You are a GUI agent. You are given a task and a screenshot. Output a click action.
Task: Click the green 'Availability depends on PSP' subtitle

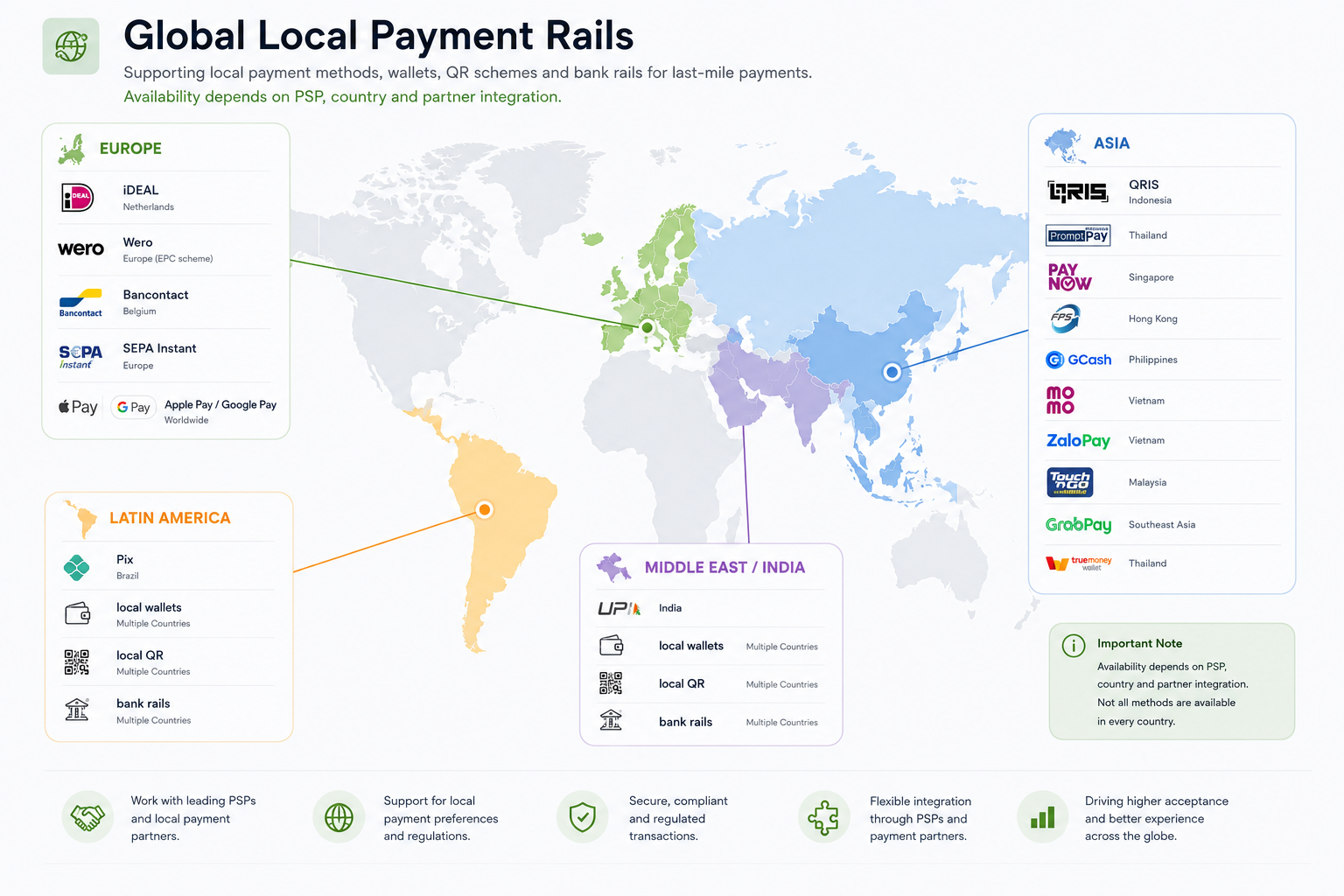tap(342, 96)
